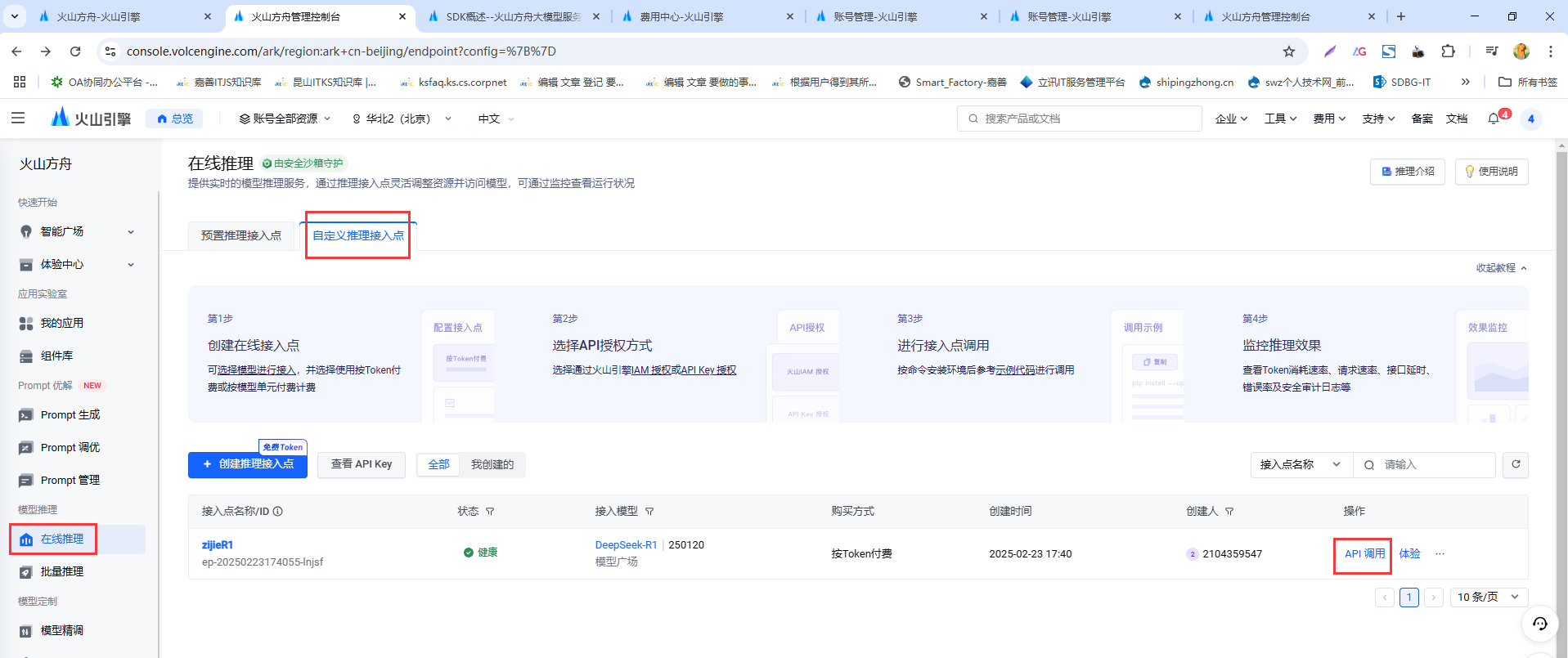This screenshot has width=1568, height=658.
Task: Change page size 10 条/页 dropdown
Action: pos(1488,598)
